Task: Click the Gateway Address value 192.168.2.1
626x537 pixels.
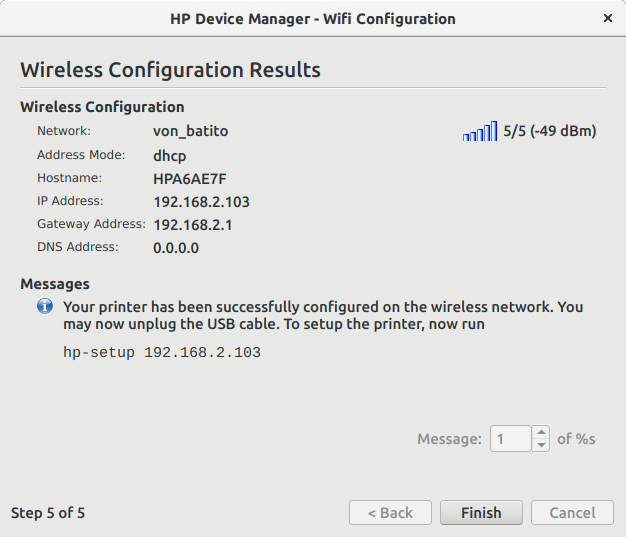Action: click(193, 225)
